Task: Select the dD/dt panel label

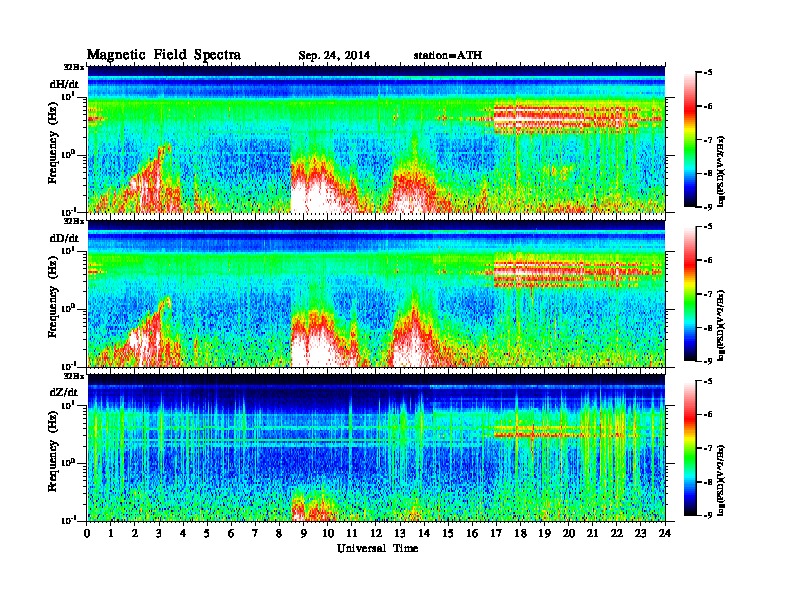Action: (x=64, y=238)
